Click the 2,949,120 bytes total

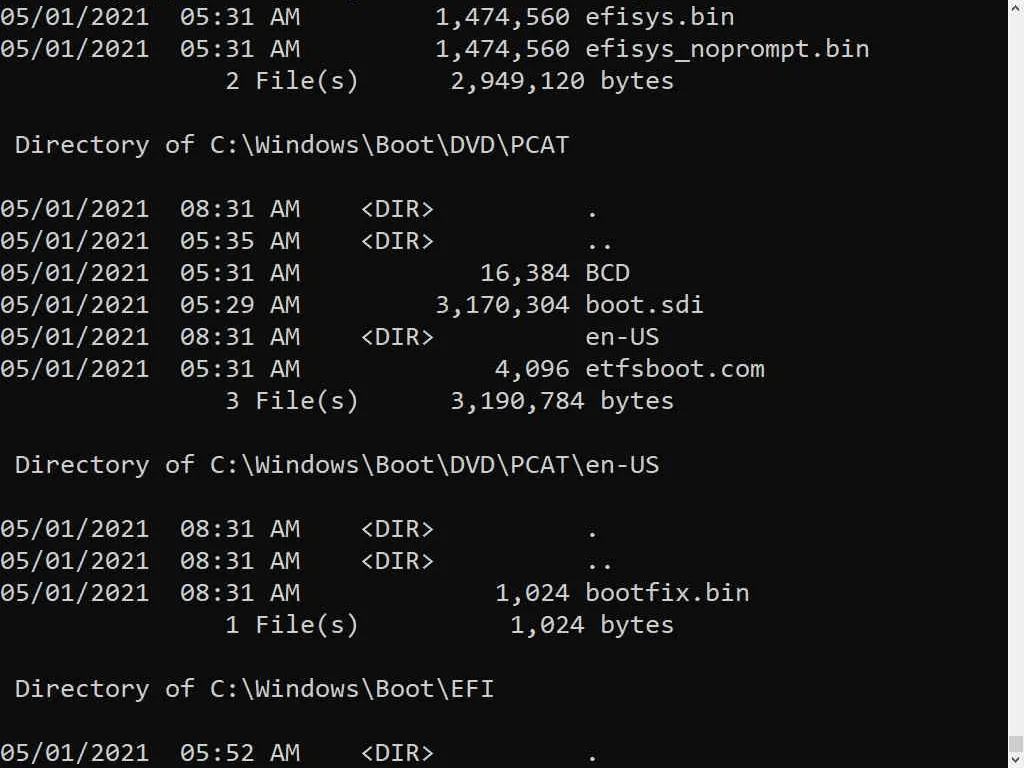point(562,81)
